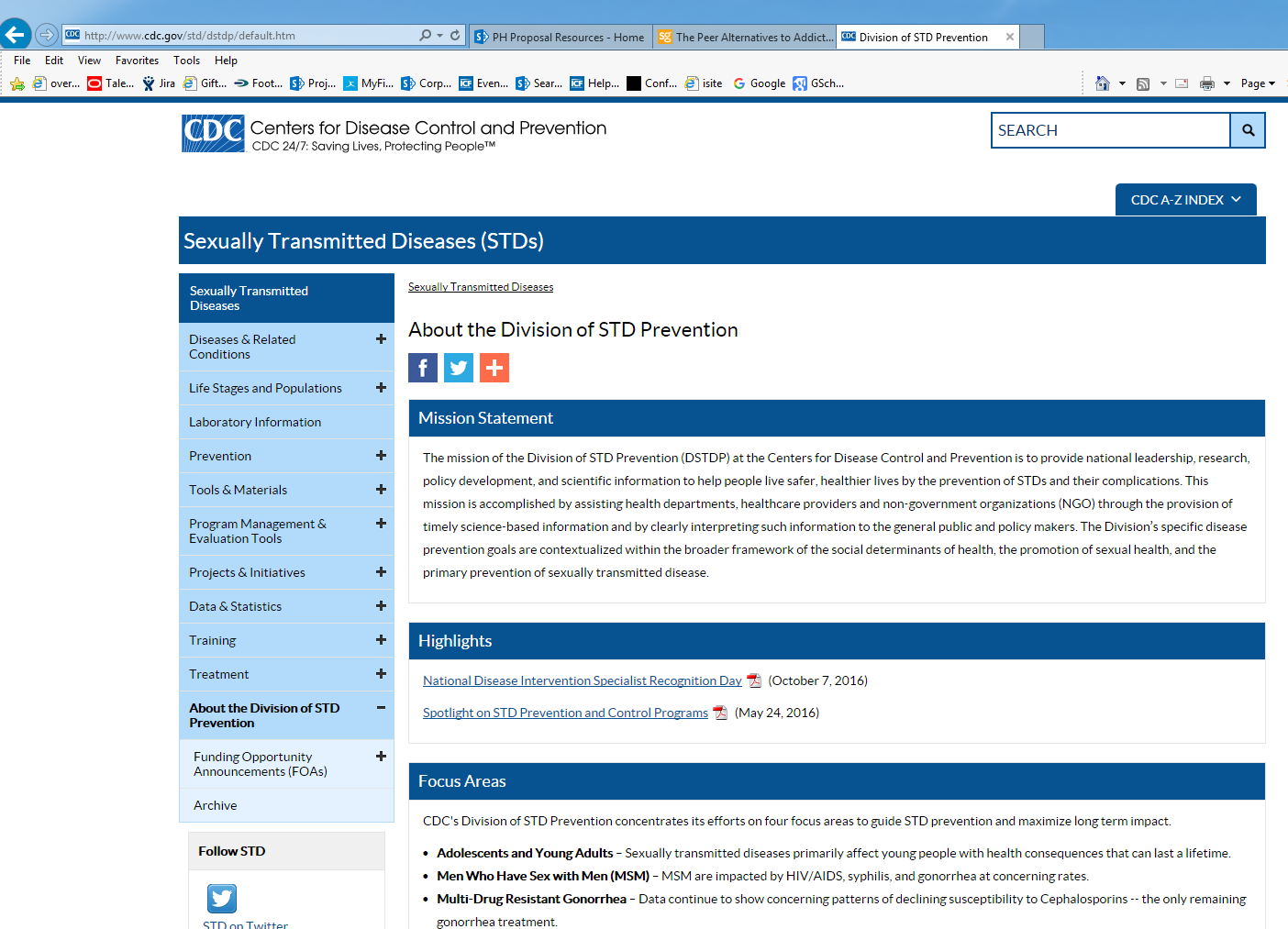Open the View menu
The height and width of the screenshot is (929, 1288).
[x=89, y=61]
